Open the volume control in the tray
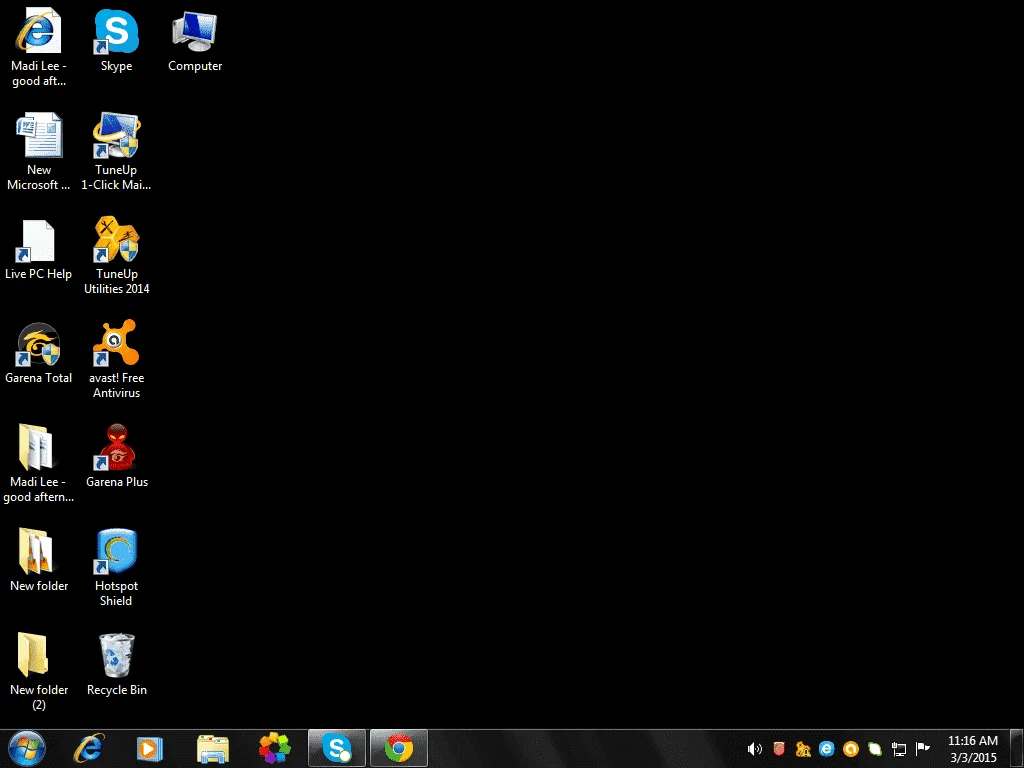Image resolution: width=1024 pixels, height=768 pixels. click(x=754, y=749)
